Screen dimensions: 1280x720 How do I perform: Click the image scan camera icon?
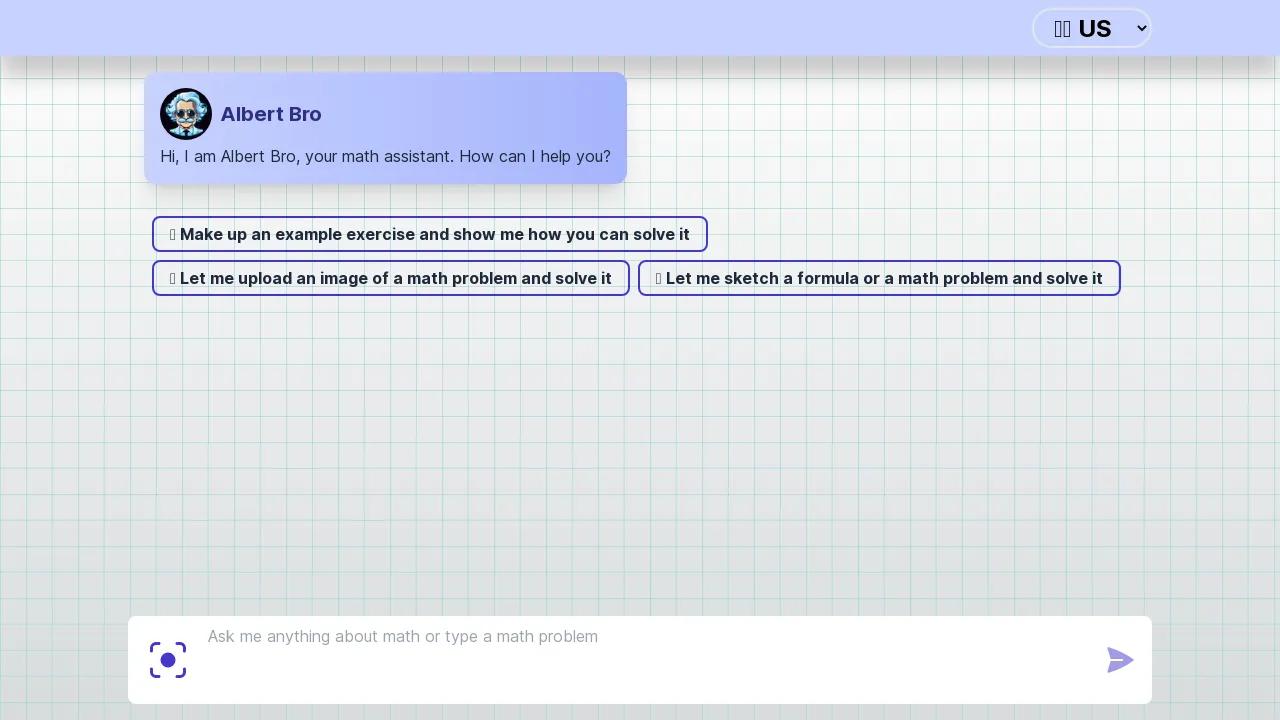[x=168, y=660]
